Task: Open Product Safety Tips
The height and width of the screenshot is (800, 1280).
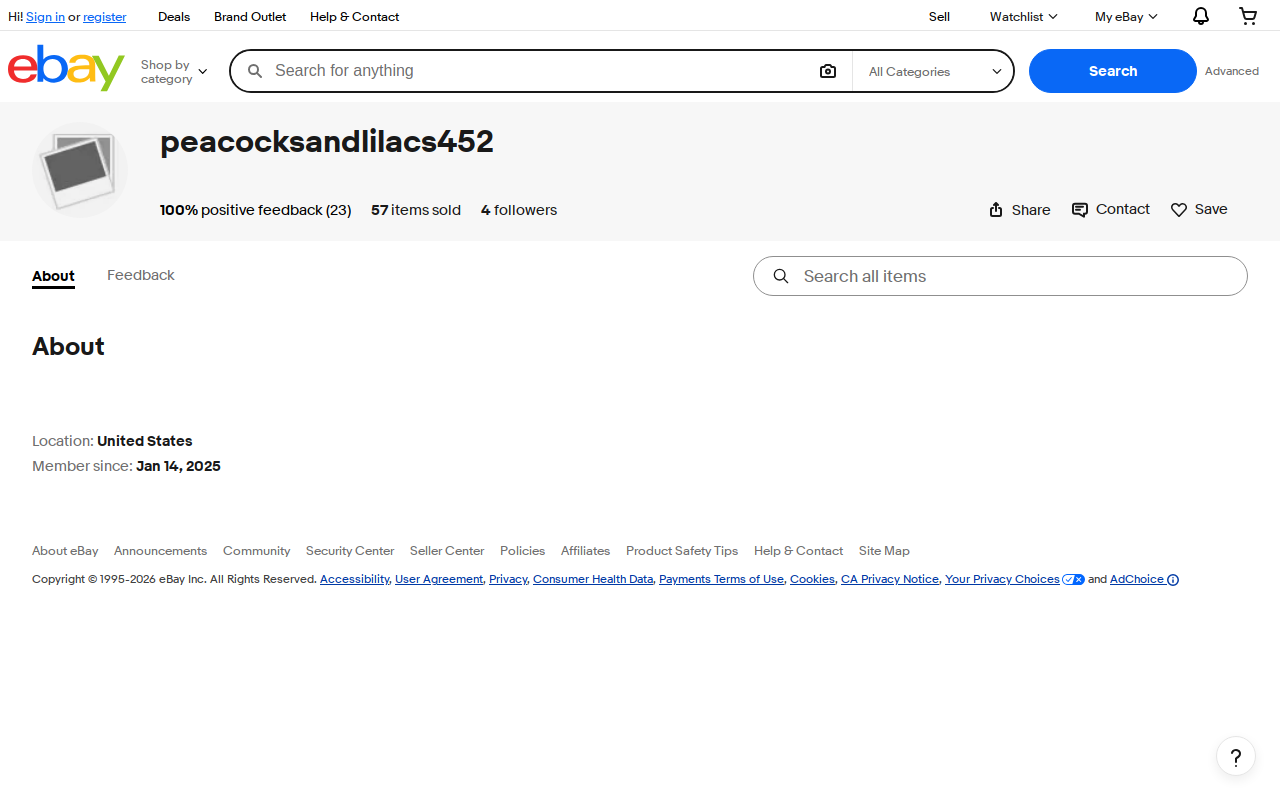Action: click(682, 551)
